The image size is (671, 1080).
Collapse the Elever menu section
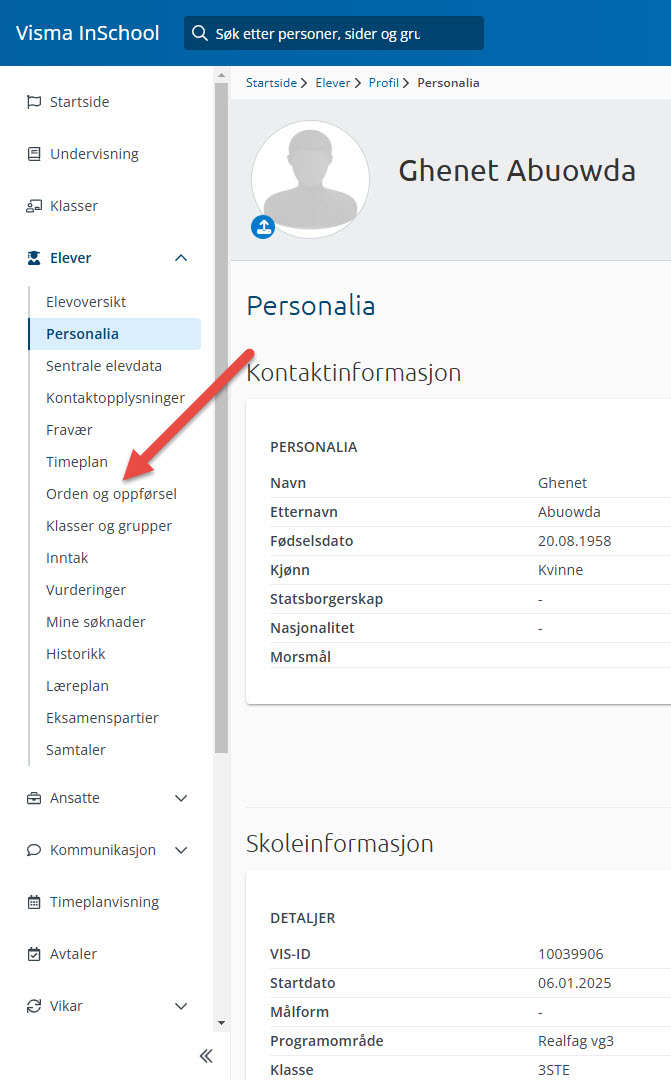tap(181, 258)
